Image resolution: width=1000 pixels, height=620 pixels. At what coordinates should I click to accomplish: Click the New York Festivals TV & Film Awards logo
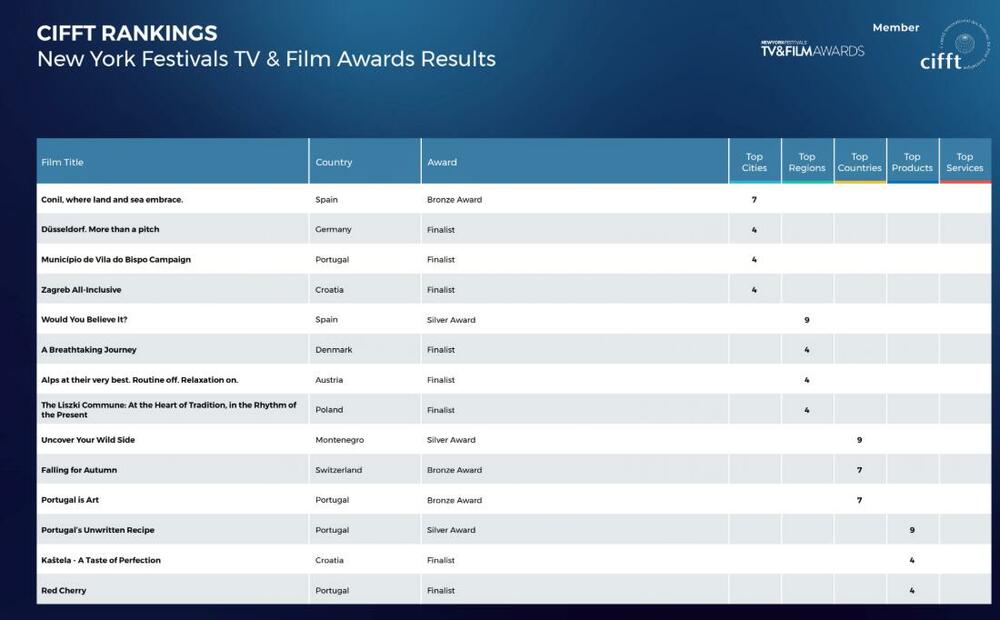pyautogui.click(x=812, y=48)
